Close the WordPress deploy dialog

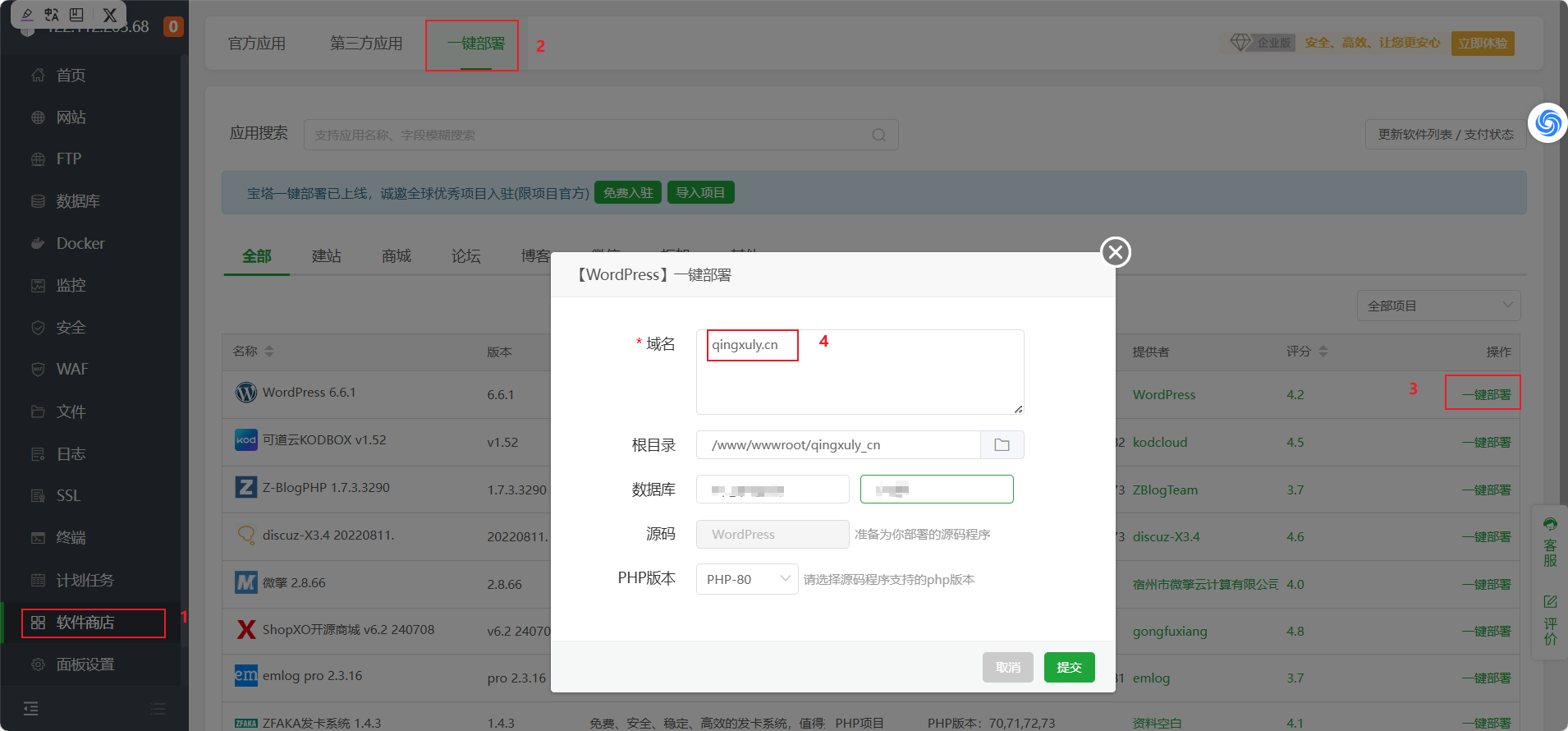1116,252
